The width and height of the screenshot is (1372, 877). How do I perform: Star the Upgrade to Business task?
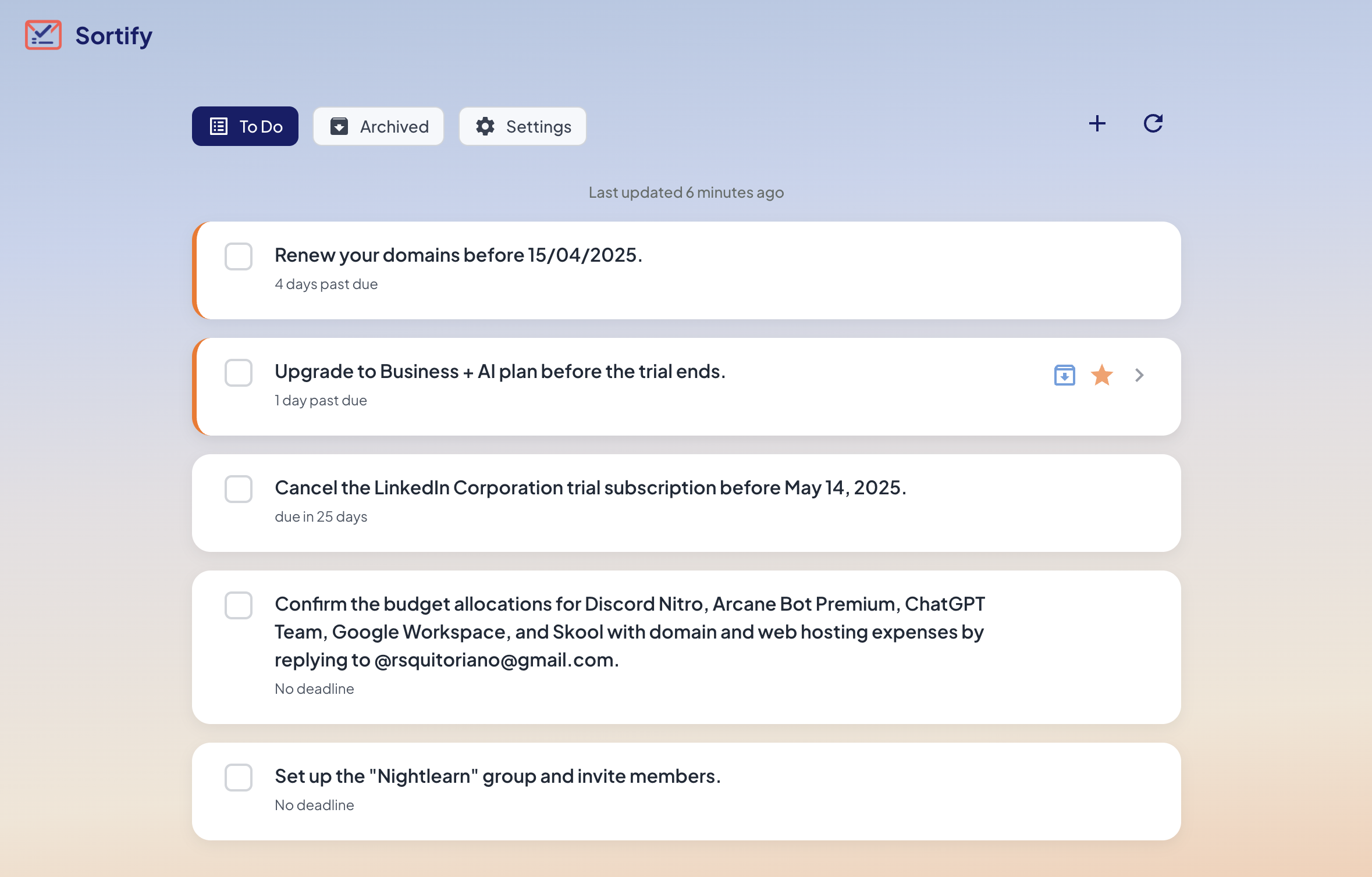point(1101,375)
